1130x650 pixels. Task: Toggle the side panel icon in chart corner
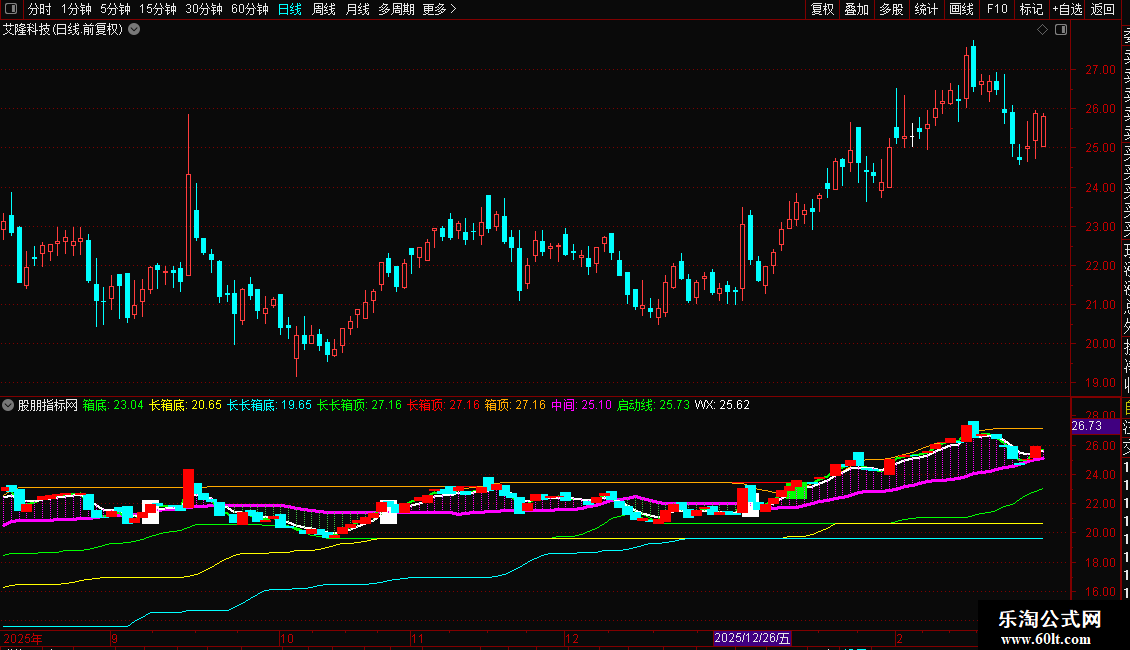pos(1061,30)
